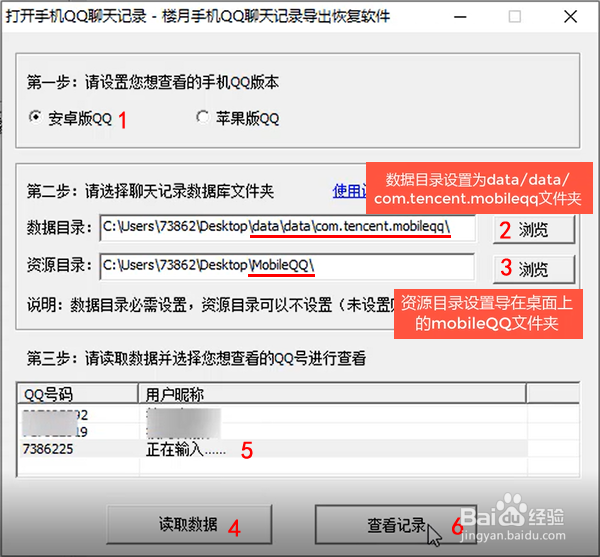This screenshot has width=600, height=557.
Task: Click the 资源目录 path input field
Action: (x=287, y=266)
